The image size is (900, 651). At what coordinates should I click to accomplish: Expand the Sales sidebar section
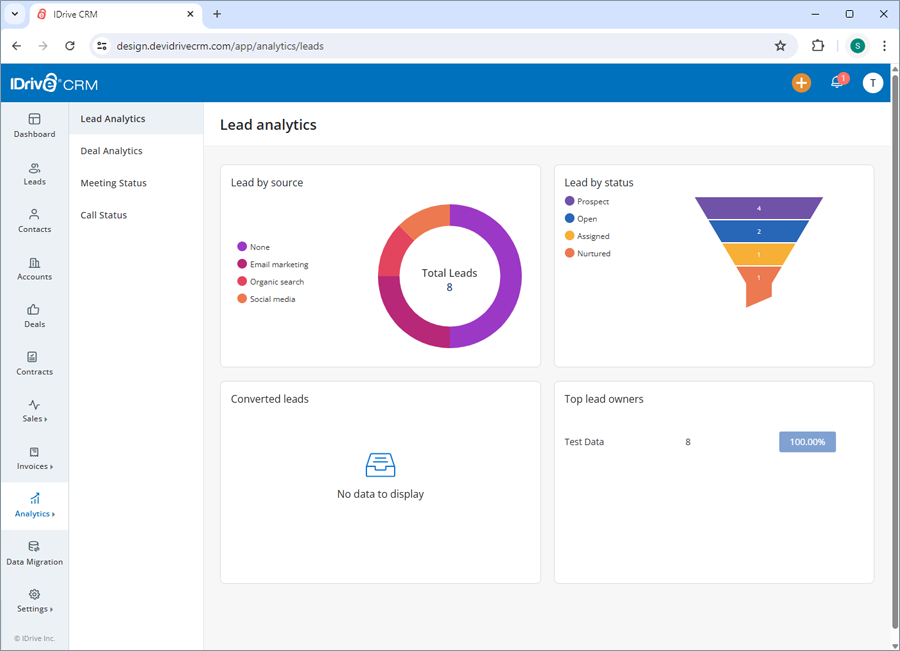(34, 412)
